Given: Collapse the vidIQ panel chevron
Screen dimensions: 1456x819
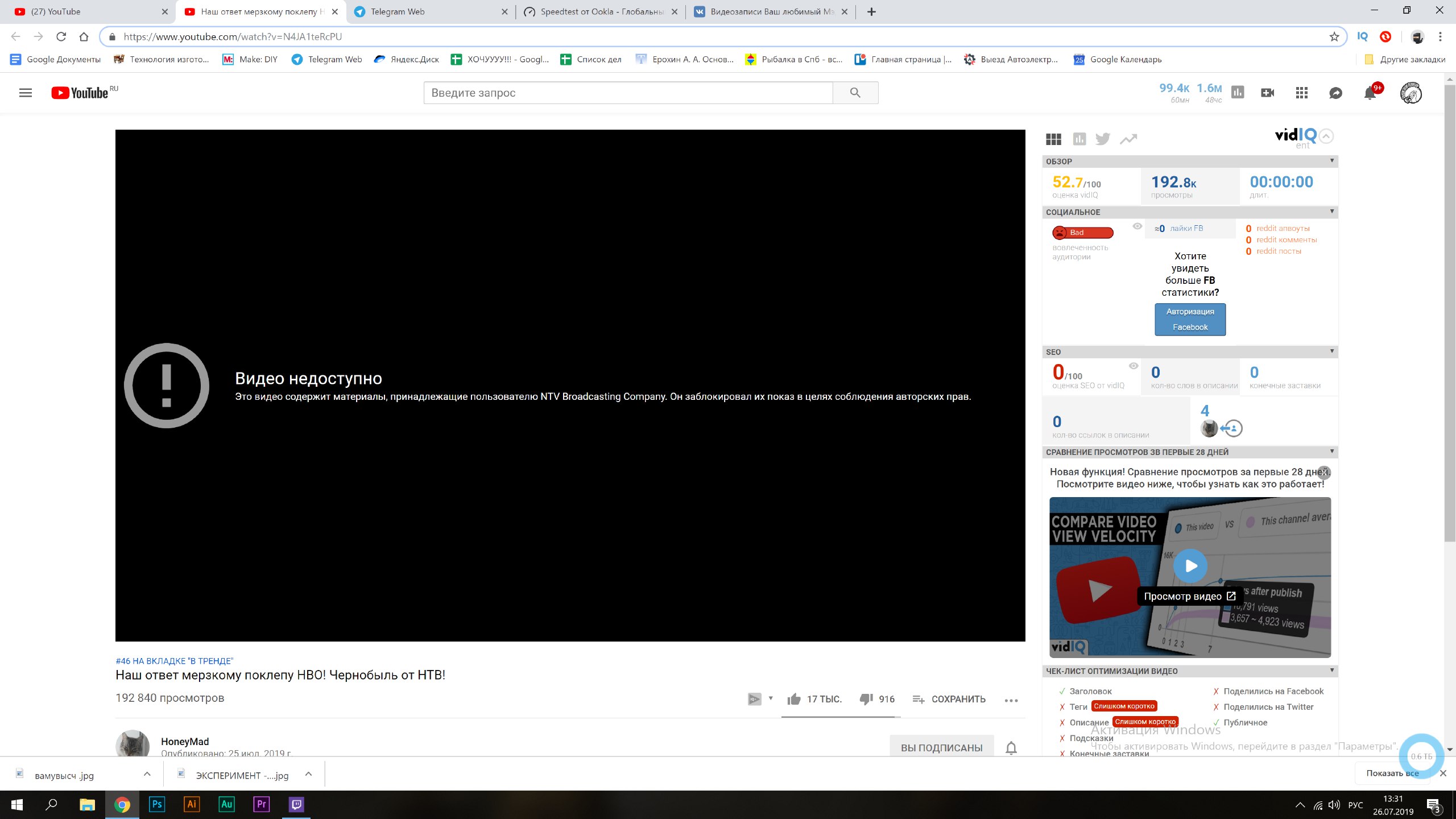Looking at the screenshot, I should pyautogui.click(x=1326, y=136).
